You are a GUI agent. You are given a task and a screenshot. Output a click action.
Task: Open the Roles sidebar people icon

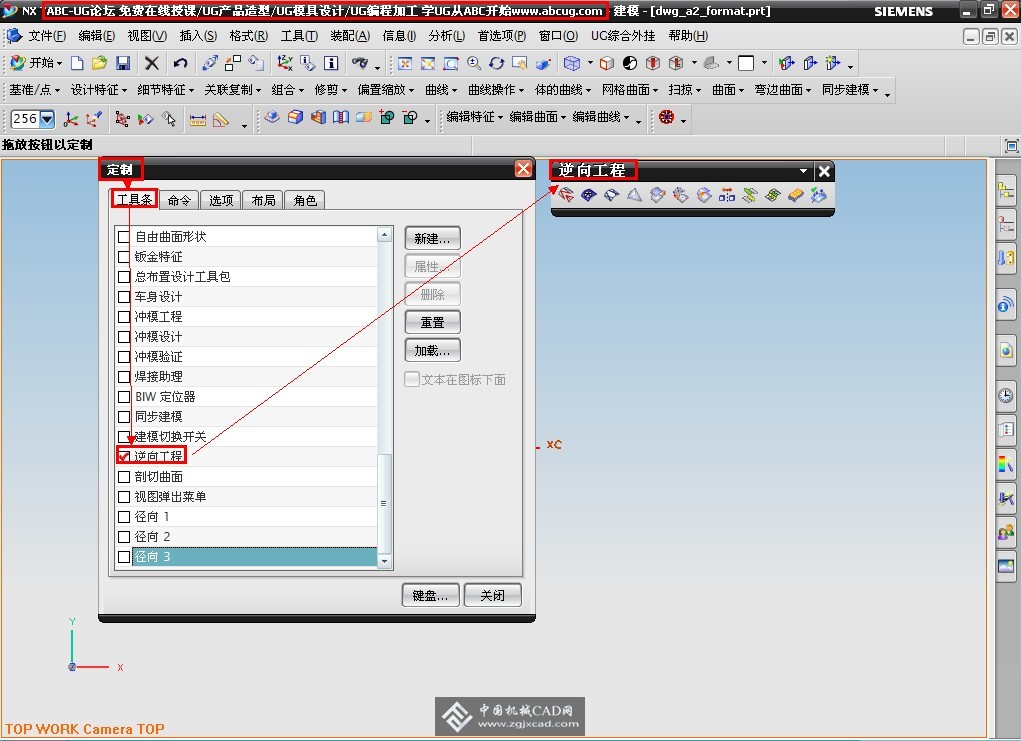[x=1006, y=532]
